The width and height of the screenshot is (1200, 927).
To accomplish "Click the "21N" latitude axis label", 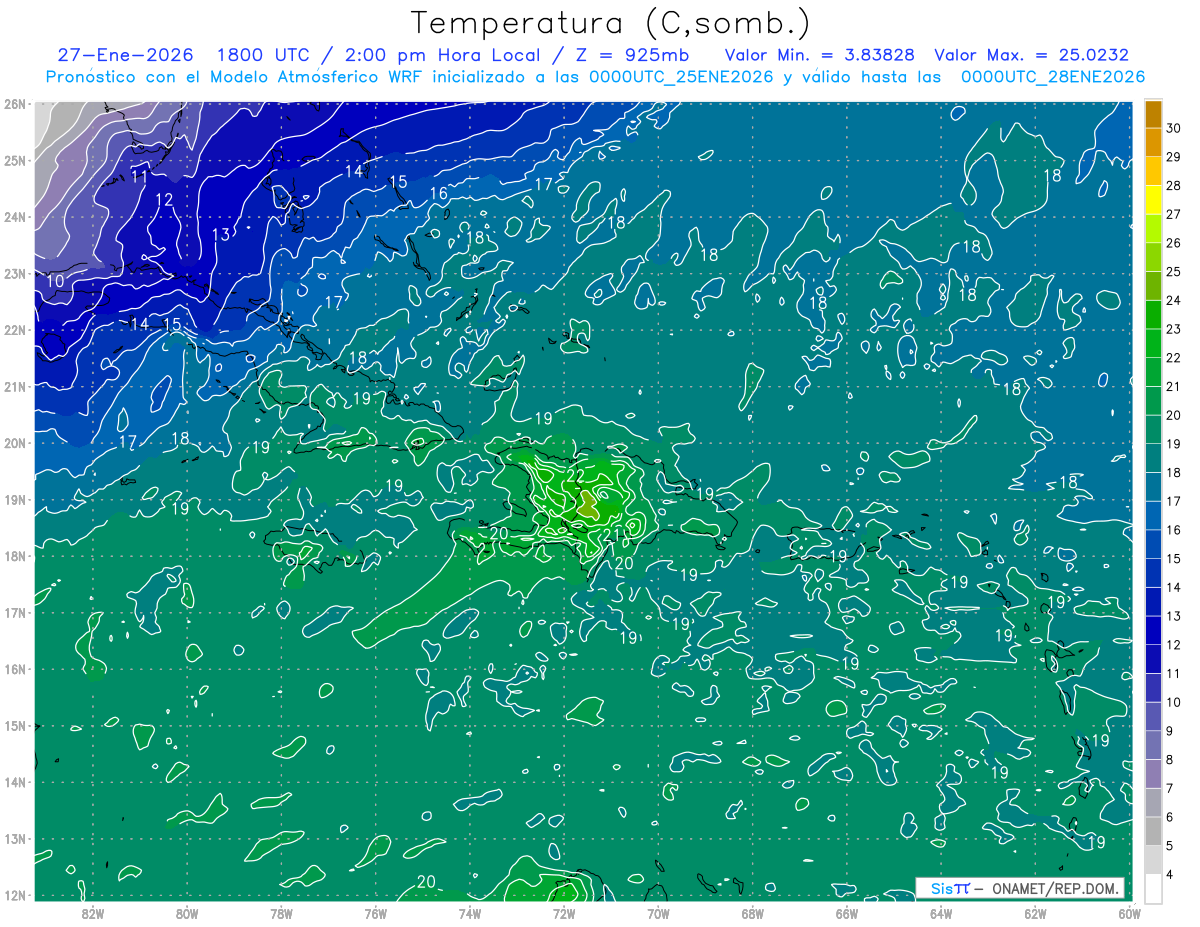I will click(15, 386).
